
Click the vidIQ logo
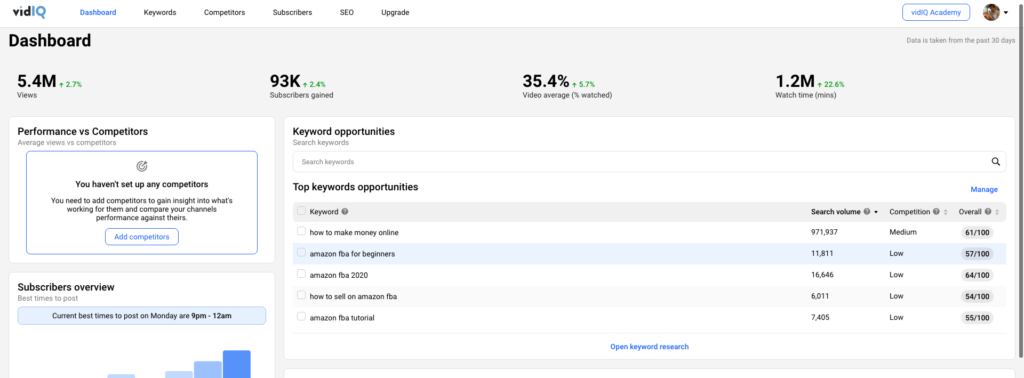(x=29, y=12)
